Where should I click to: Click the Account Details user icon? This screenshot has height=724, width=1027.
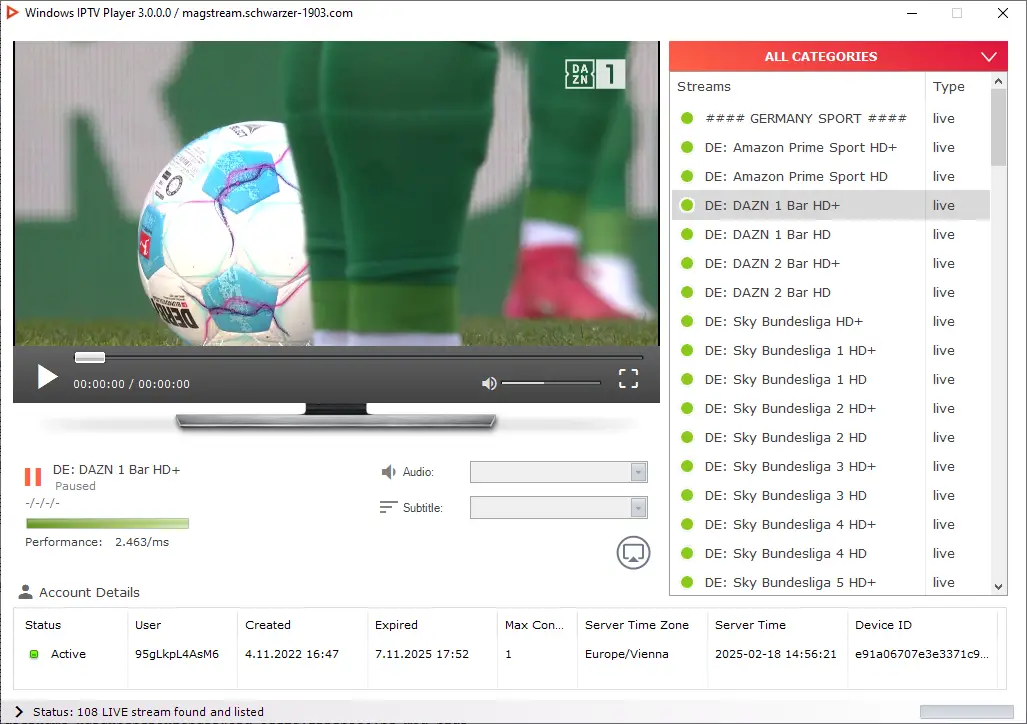26,592
